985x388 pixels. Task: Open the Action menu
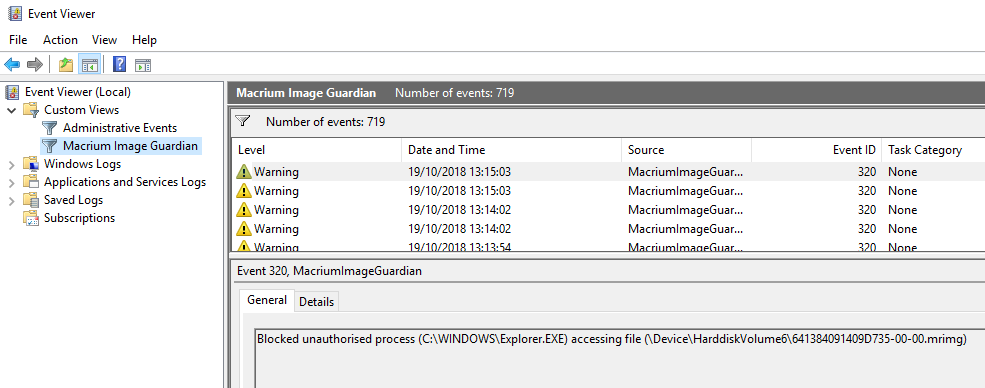[60, 40]
